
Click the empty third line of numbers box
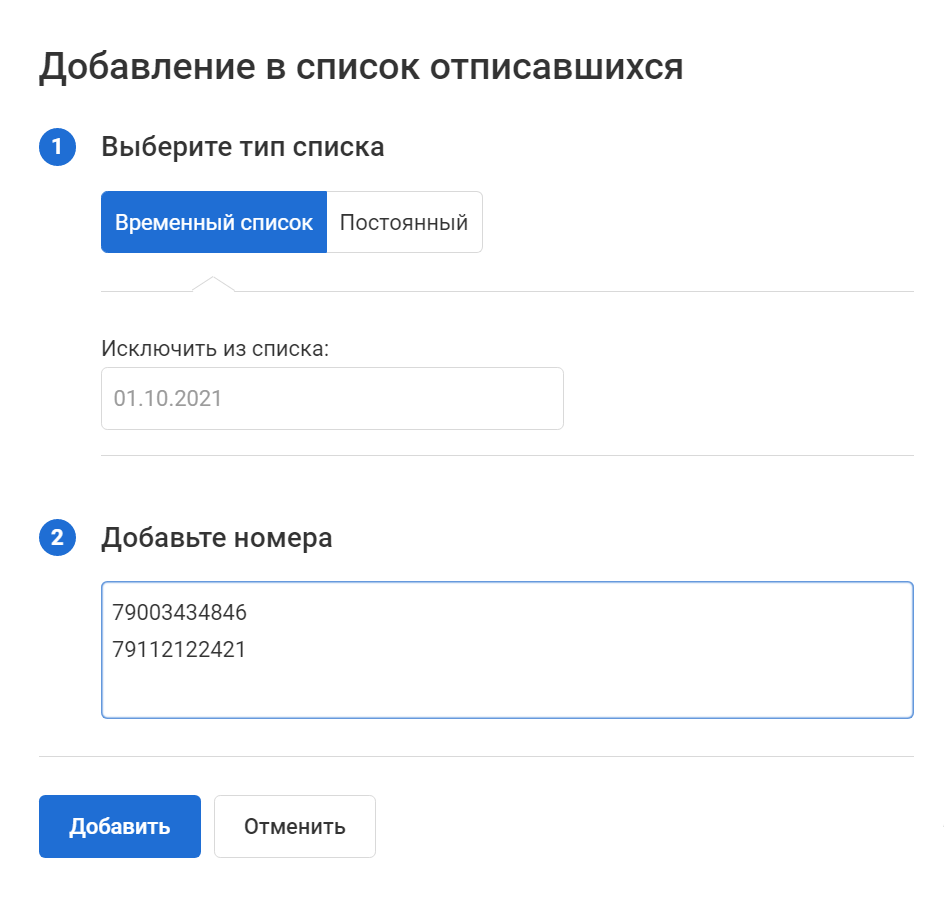[400, 690]
